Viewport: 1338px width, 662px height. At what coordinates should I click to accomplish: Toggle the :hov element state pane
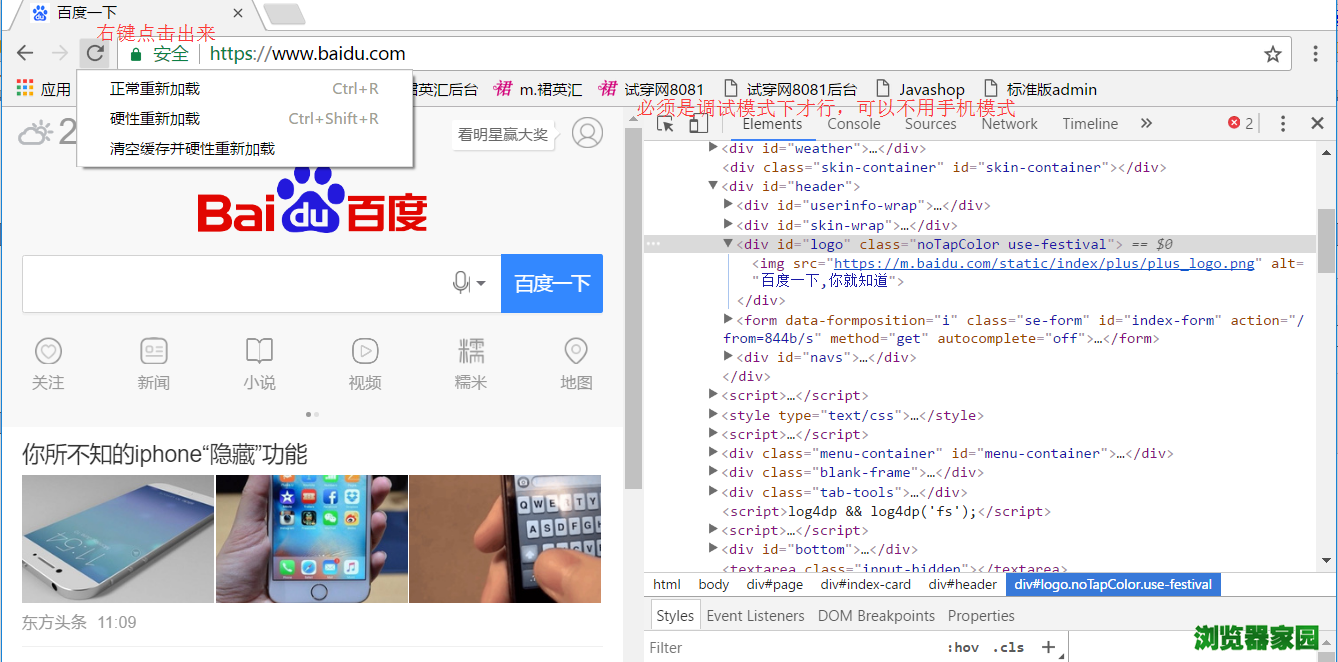(963, 647)
